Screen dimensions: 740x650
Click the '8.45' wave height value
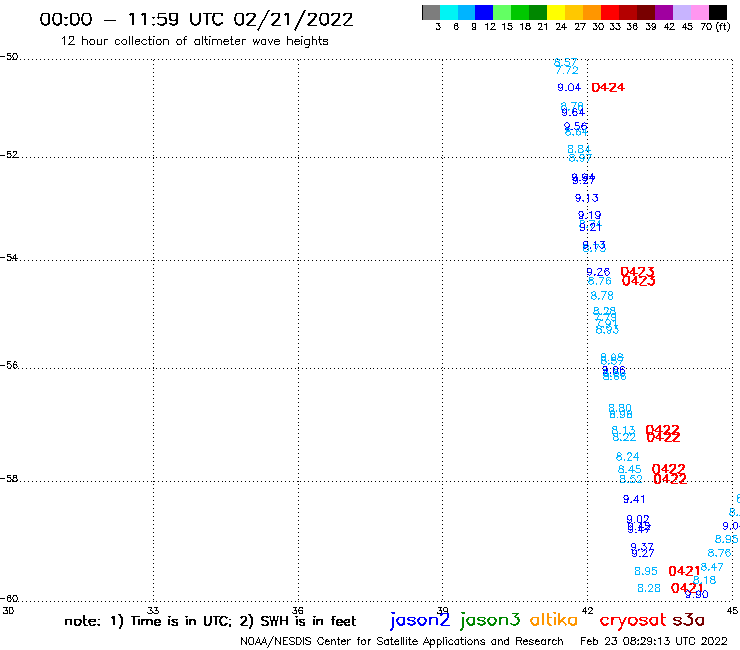[630, 470]
